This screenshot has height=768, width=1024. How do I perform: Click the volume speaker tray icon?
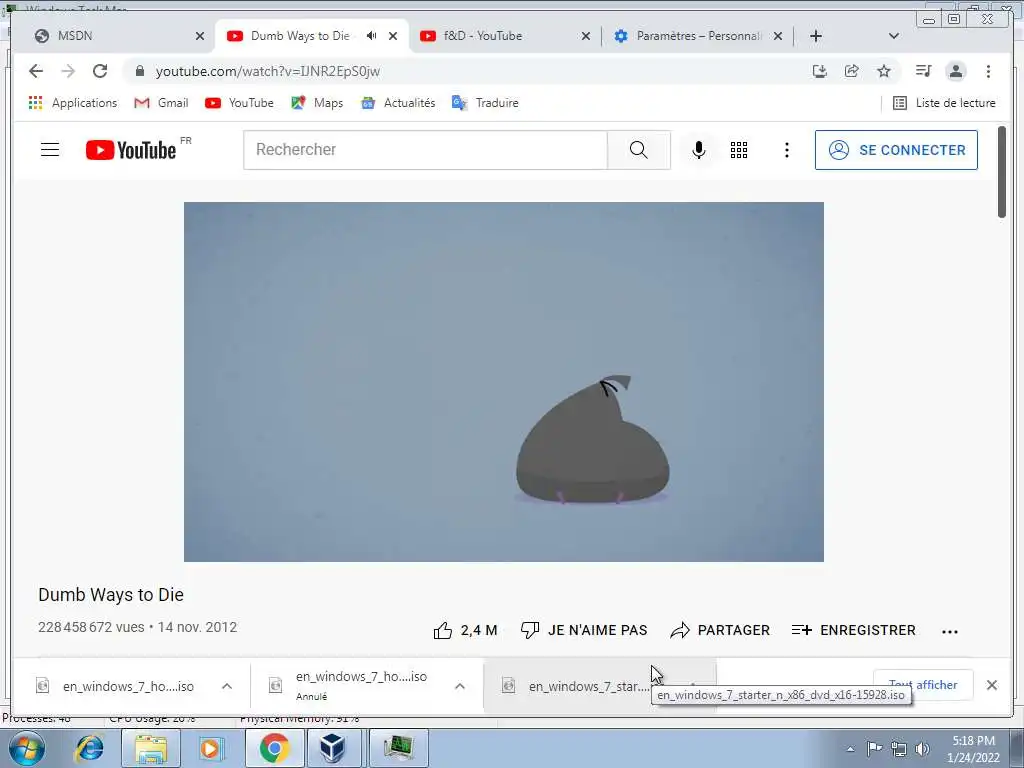(x=922, y=749)
